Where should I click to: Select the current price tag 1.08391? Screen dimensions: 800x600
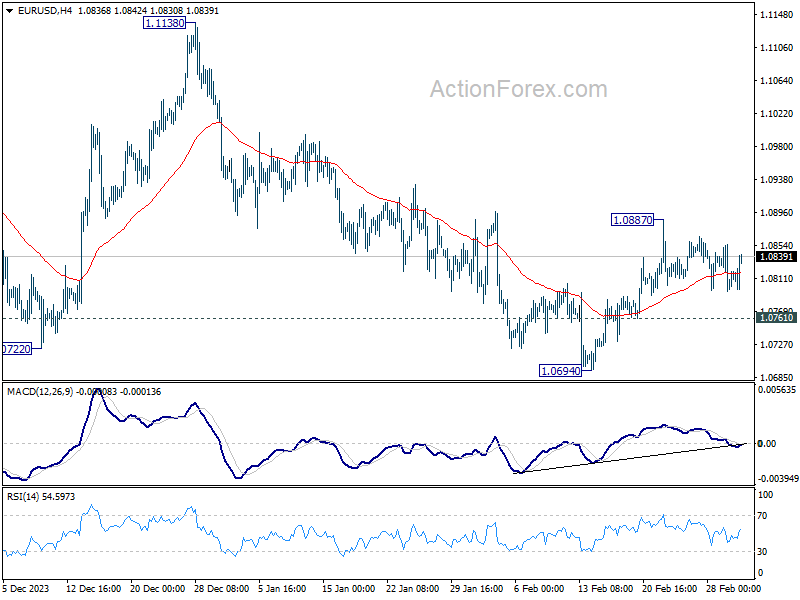tap(777, 257)
